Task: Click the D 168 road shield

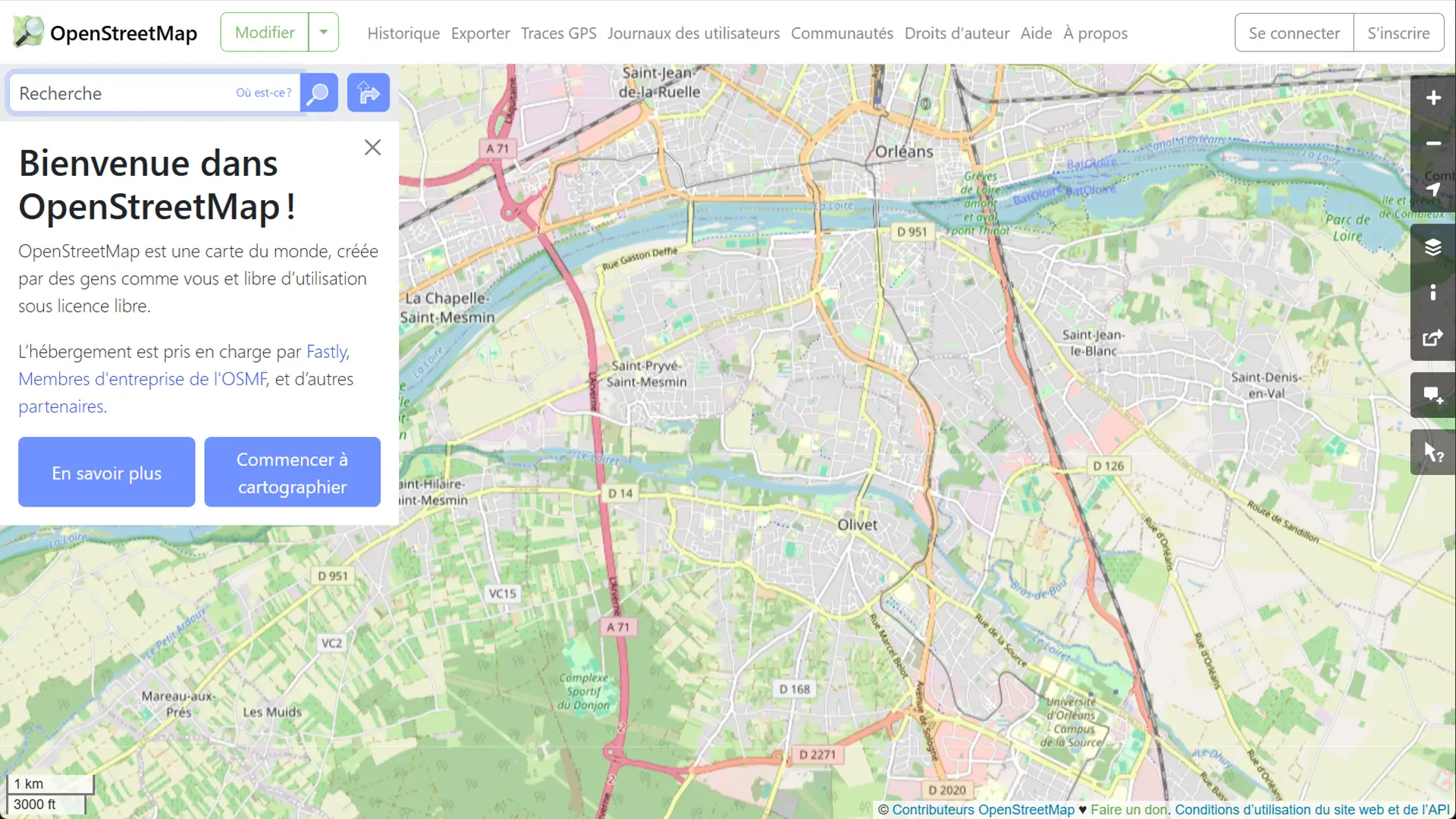Action: click(794, 689)
